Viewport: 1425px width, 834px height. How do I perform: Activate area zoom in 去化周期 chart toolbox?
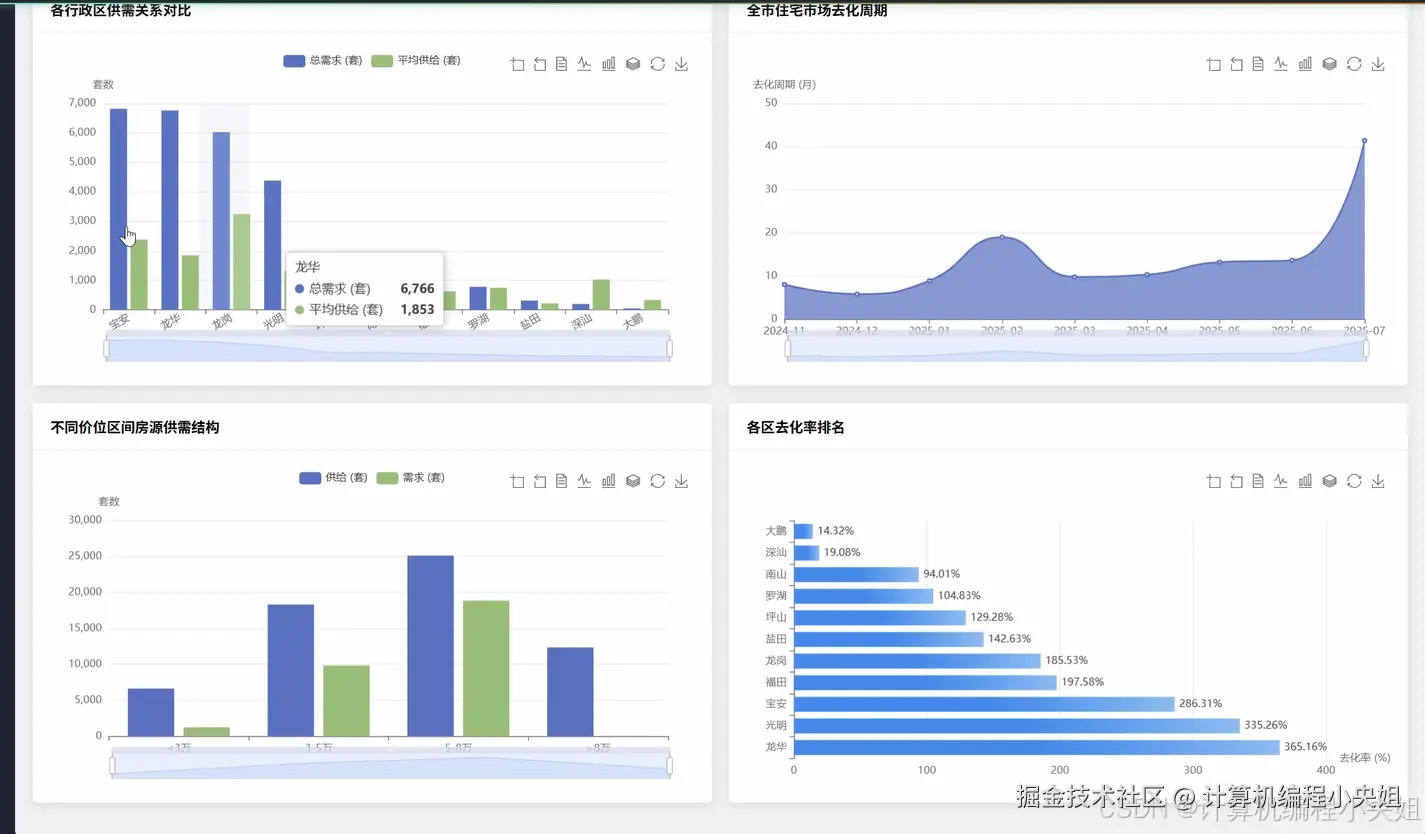1214,64
